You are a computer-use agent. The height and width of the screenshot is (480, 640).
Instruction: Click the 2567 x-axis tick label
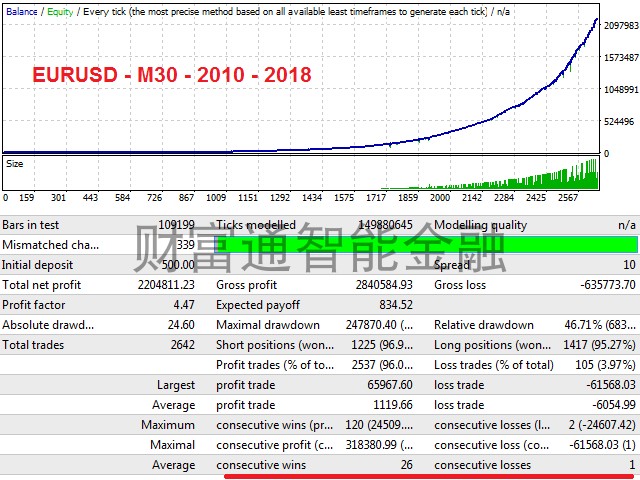(568, 198)
